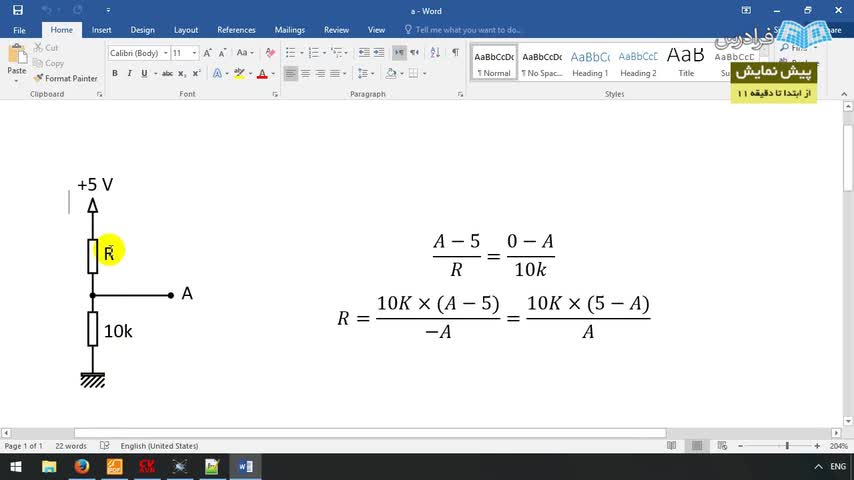Image resolution: width=854 pixels, height=480 pixels.
Task: Toggle Italic formatting
Action: click(x=129, y=73)
